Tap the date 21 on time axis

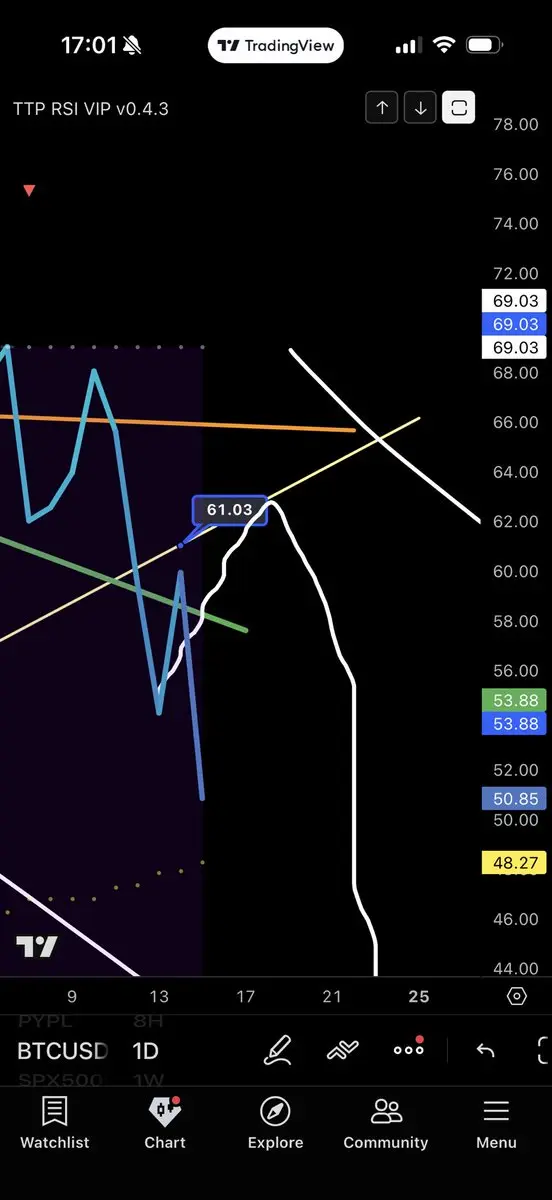332,996
